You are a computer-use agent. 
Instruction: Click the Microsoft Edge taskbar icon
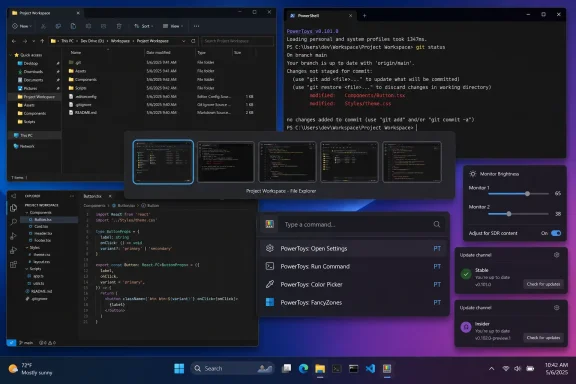click(x=303, y=368)
